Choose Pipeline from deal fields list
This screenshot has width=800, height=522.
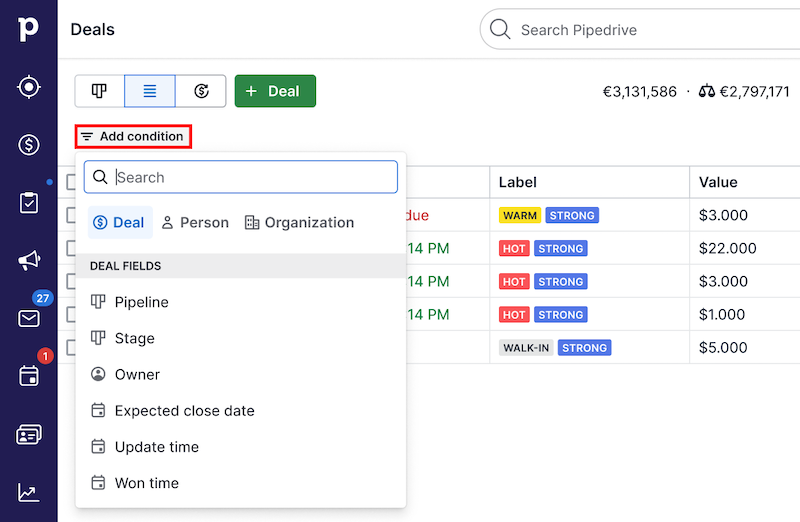click(141, 302)
